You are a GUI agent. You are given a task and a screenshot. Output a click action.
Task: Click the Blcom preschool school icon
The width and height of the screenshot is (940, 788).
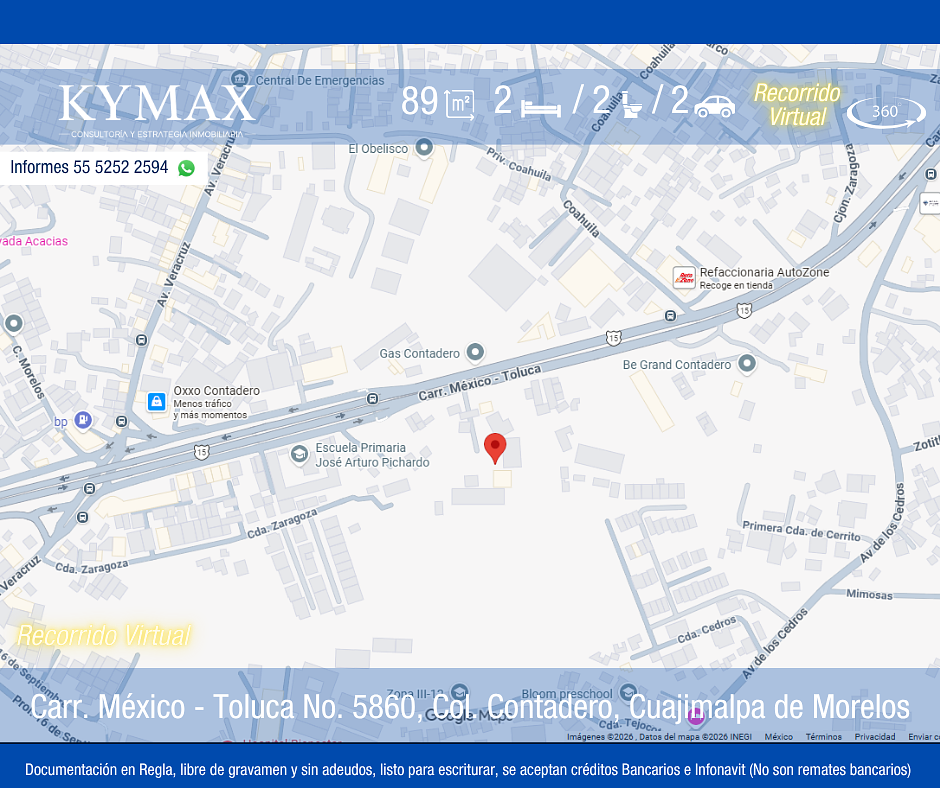(x=628, y=692)
